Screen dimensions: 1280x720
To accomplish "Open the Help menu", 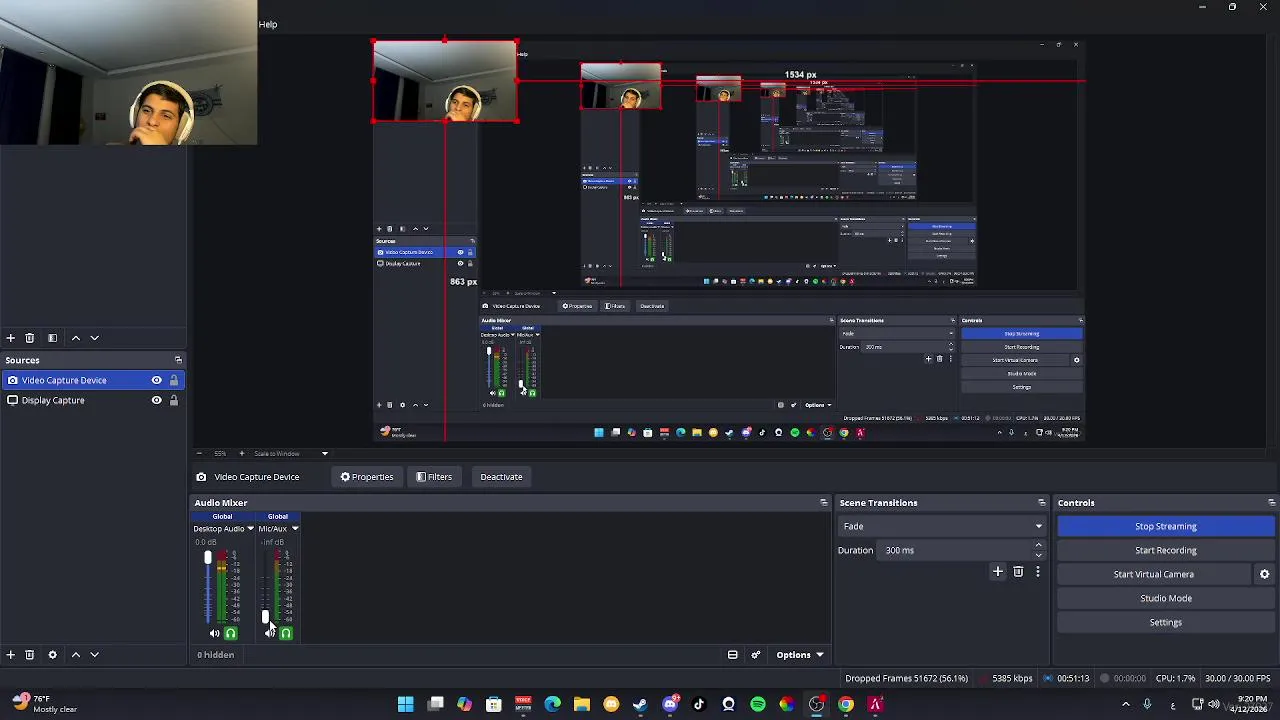I will point(268,24).
